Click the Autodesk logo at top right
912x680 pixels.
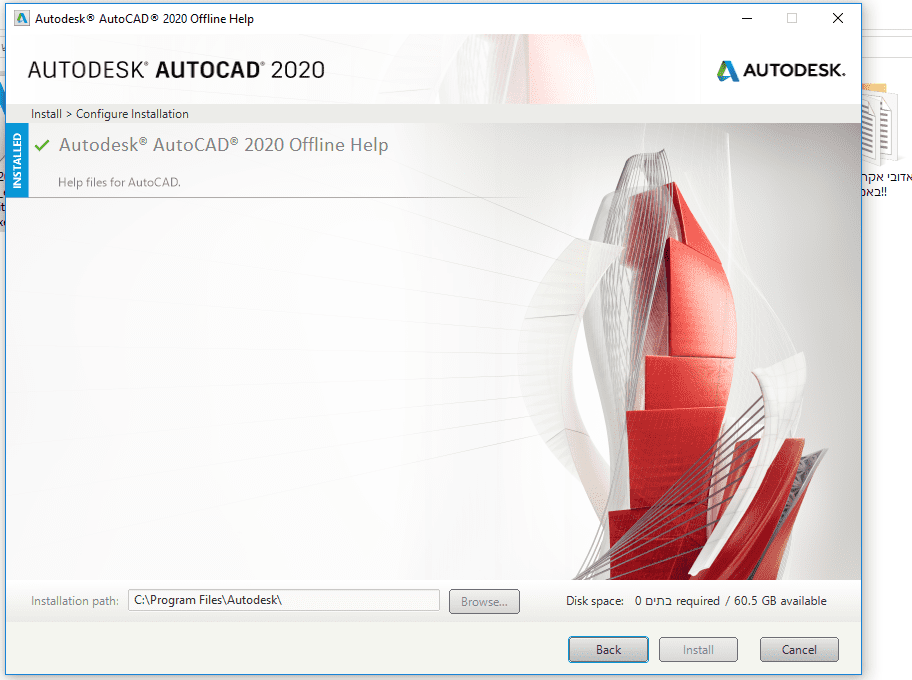point(781,70)
